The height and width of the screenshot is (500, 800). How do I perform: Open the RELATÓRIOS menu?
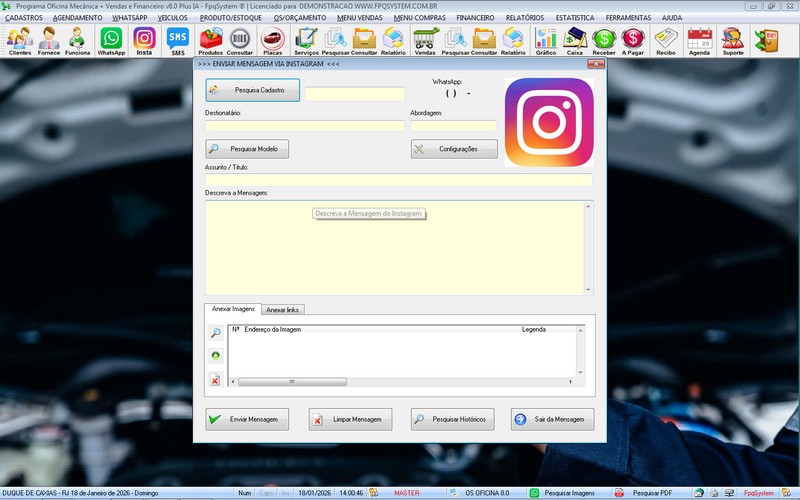(524, 18)
